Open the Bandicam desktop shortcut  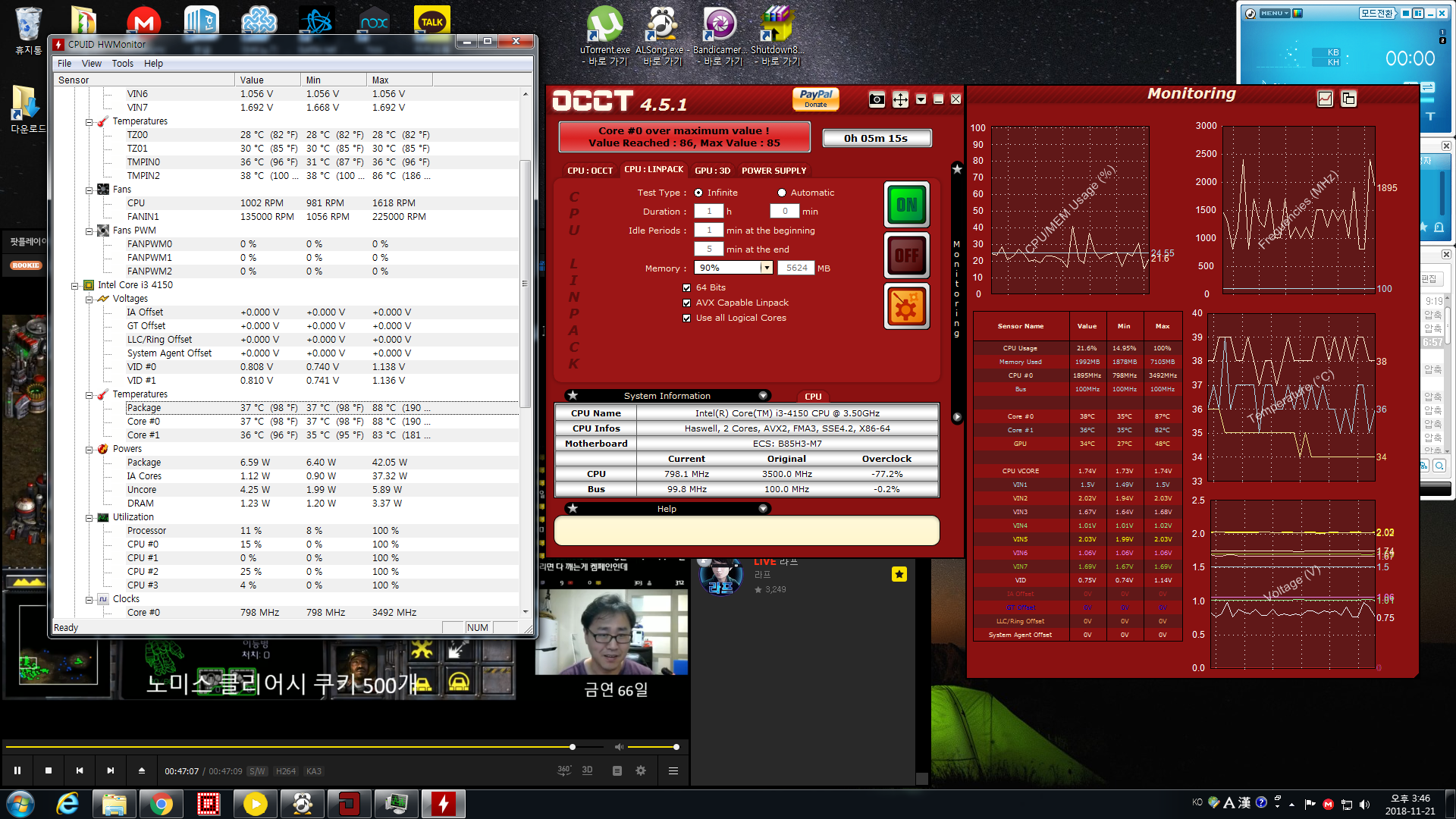(720, 36)
